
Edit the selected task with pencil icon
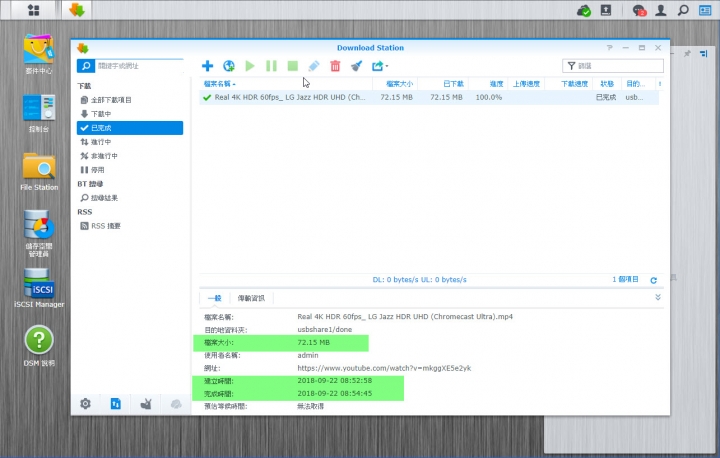[x=314, y=66]
